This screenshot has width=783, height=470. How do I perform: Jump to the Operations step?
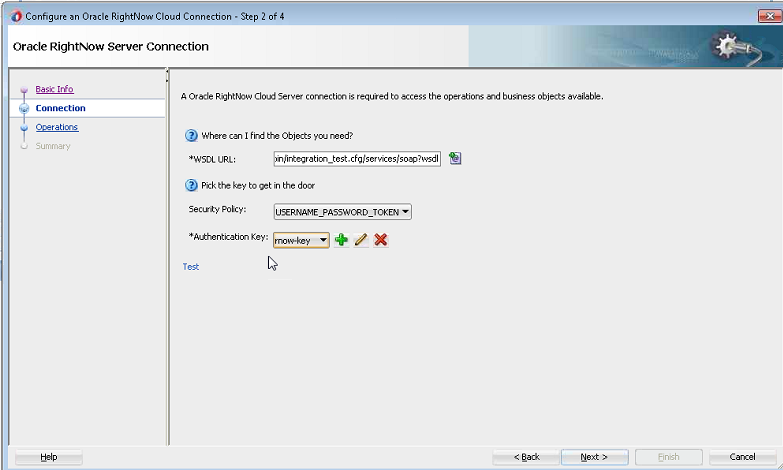tap(57, 127)
